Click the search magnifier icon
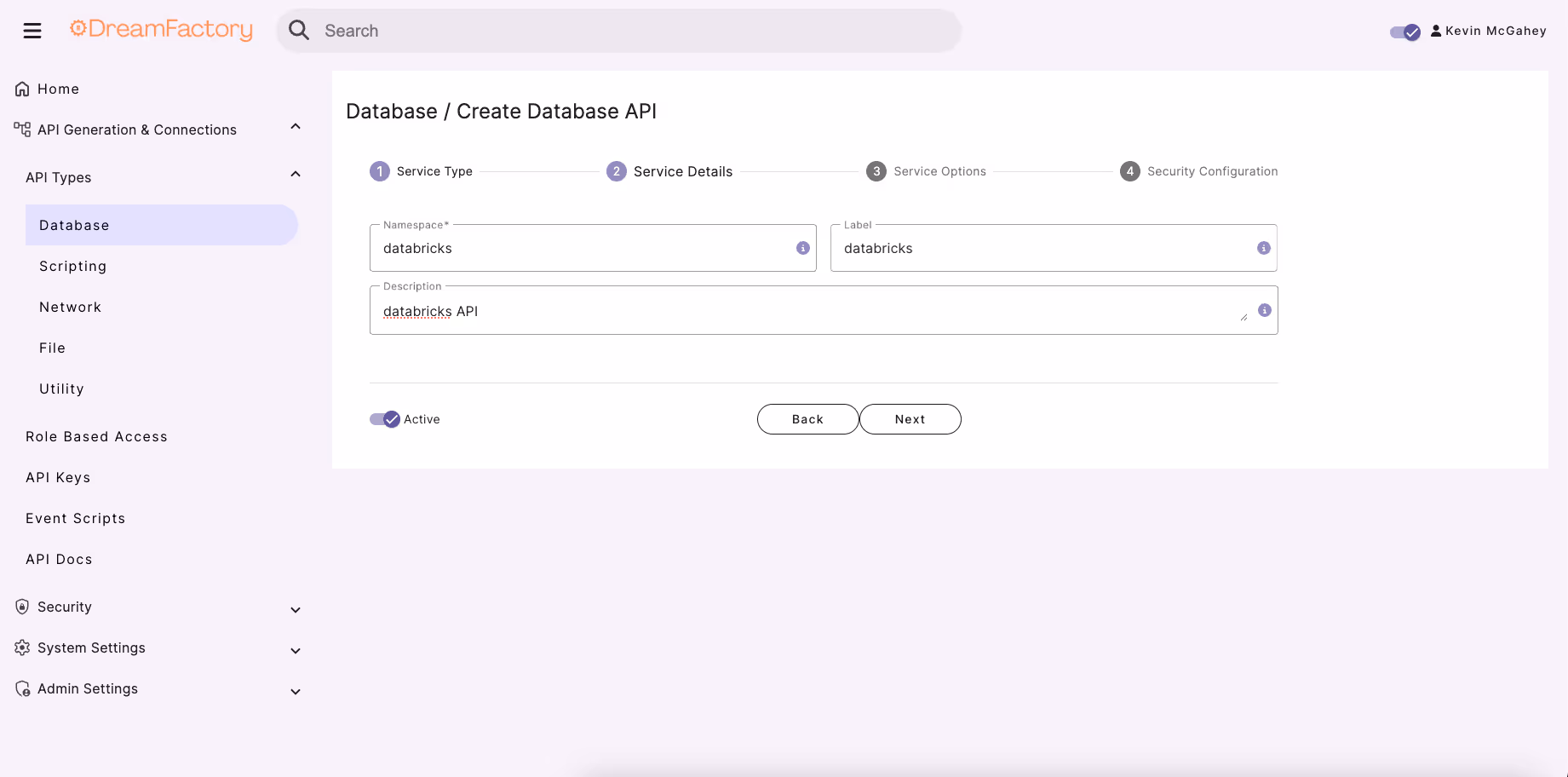 pyautogui.click(x=299, y=31)
